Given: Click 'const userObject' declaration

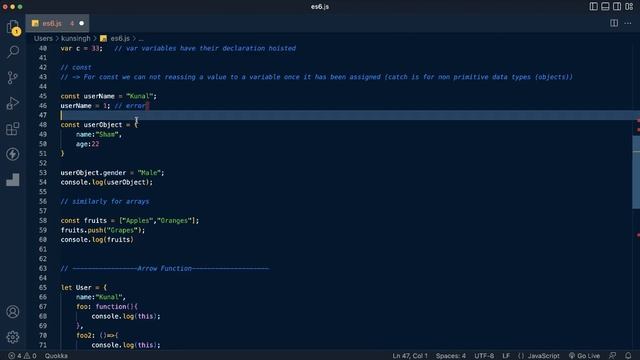Looking at the screenshot, I should pos(99,124).
